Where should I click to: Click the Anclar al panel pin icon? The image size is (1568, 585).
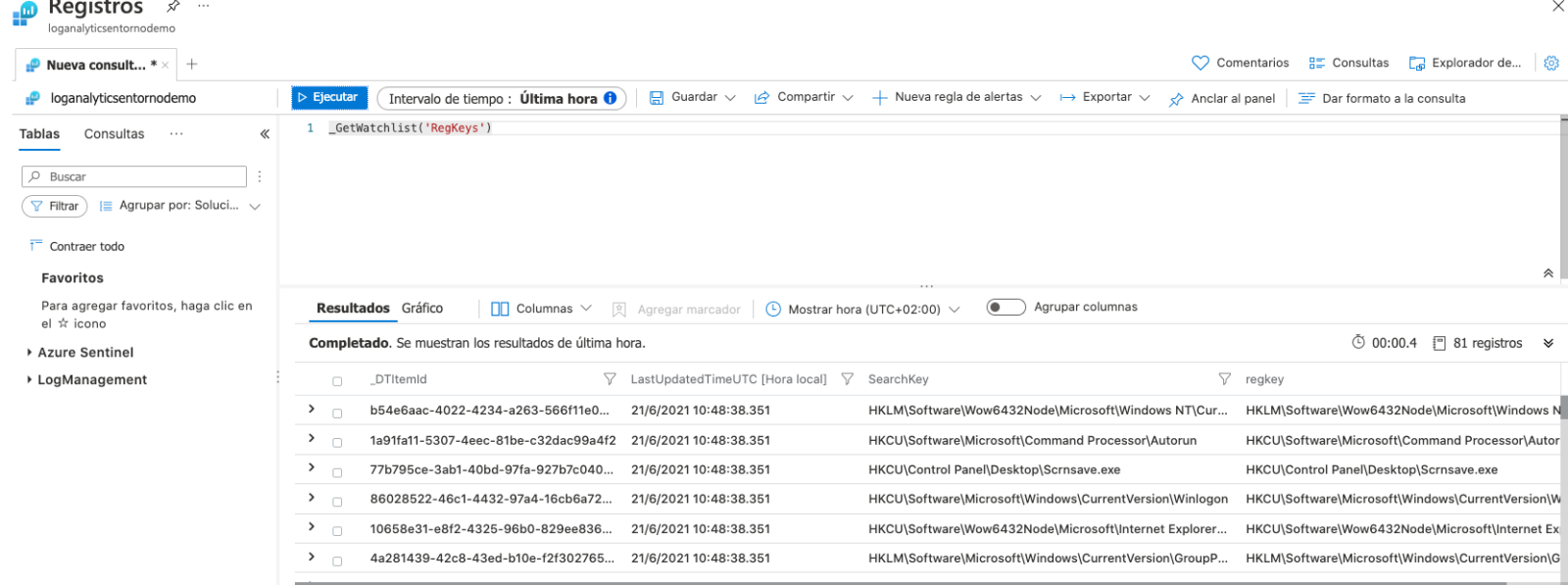(x=1176, y=99)
